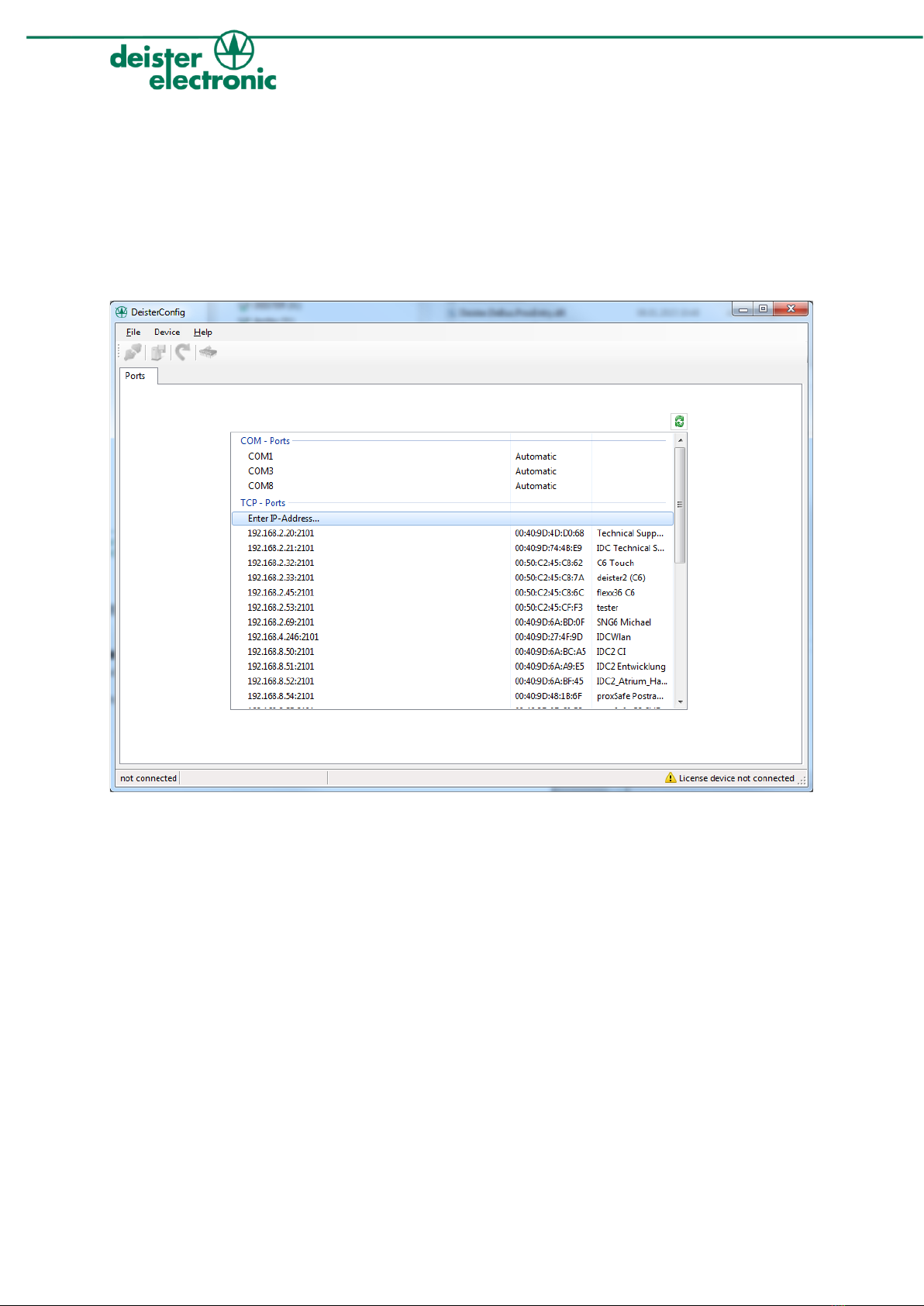924x1306 pixels.
Task: Select TCP port 192.168.2.53:2101
Action: (281, 608)
